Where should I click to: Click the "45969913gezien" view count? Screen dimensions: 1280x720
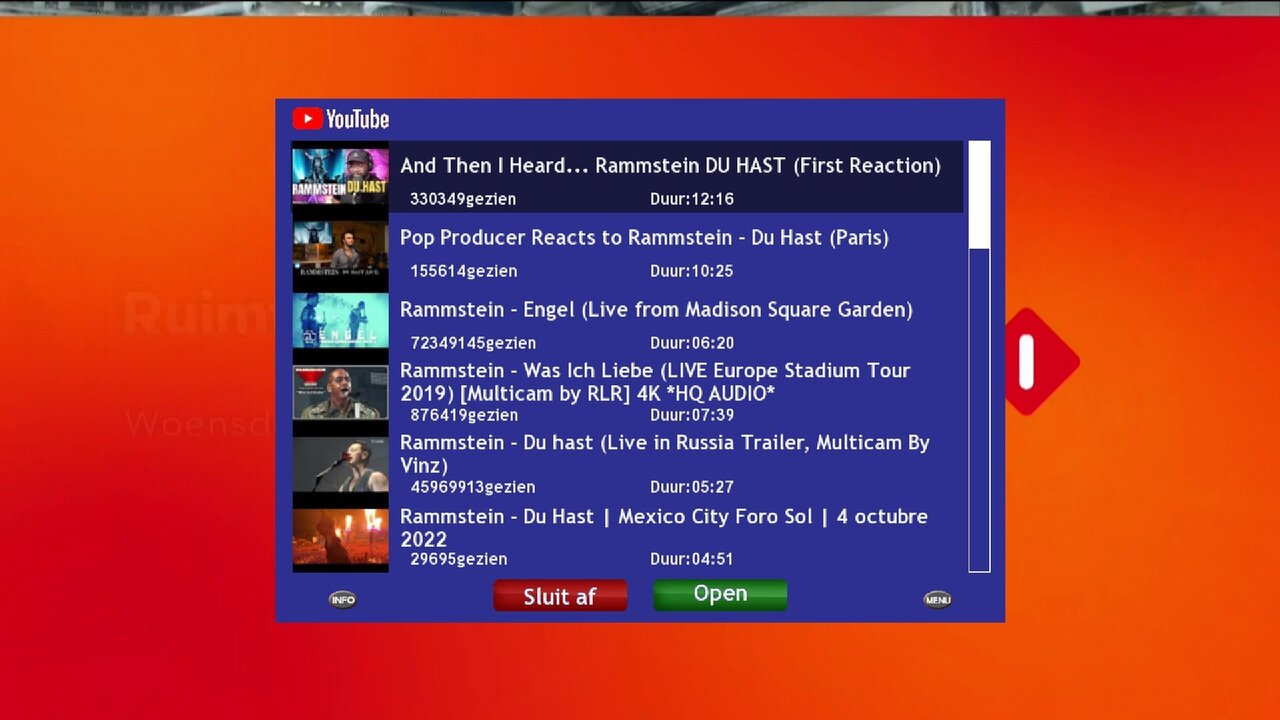coord(473,487)
